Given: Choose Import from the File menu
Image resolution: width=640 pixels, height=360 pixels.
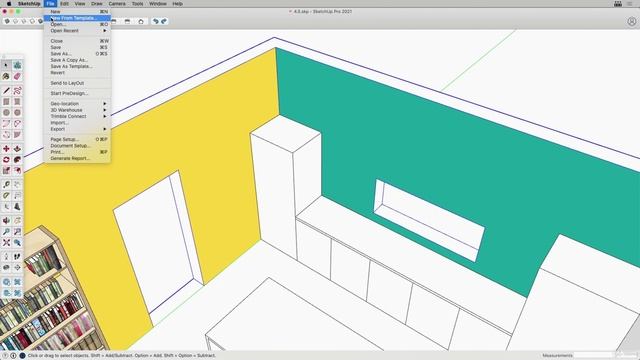Looking at the screenshot, I should 77,123.
